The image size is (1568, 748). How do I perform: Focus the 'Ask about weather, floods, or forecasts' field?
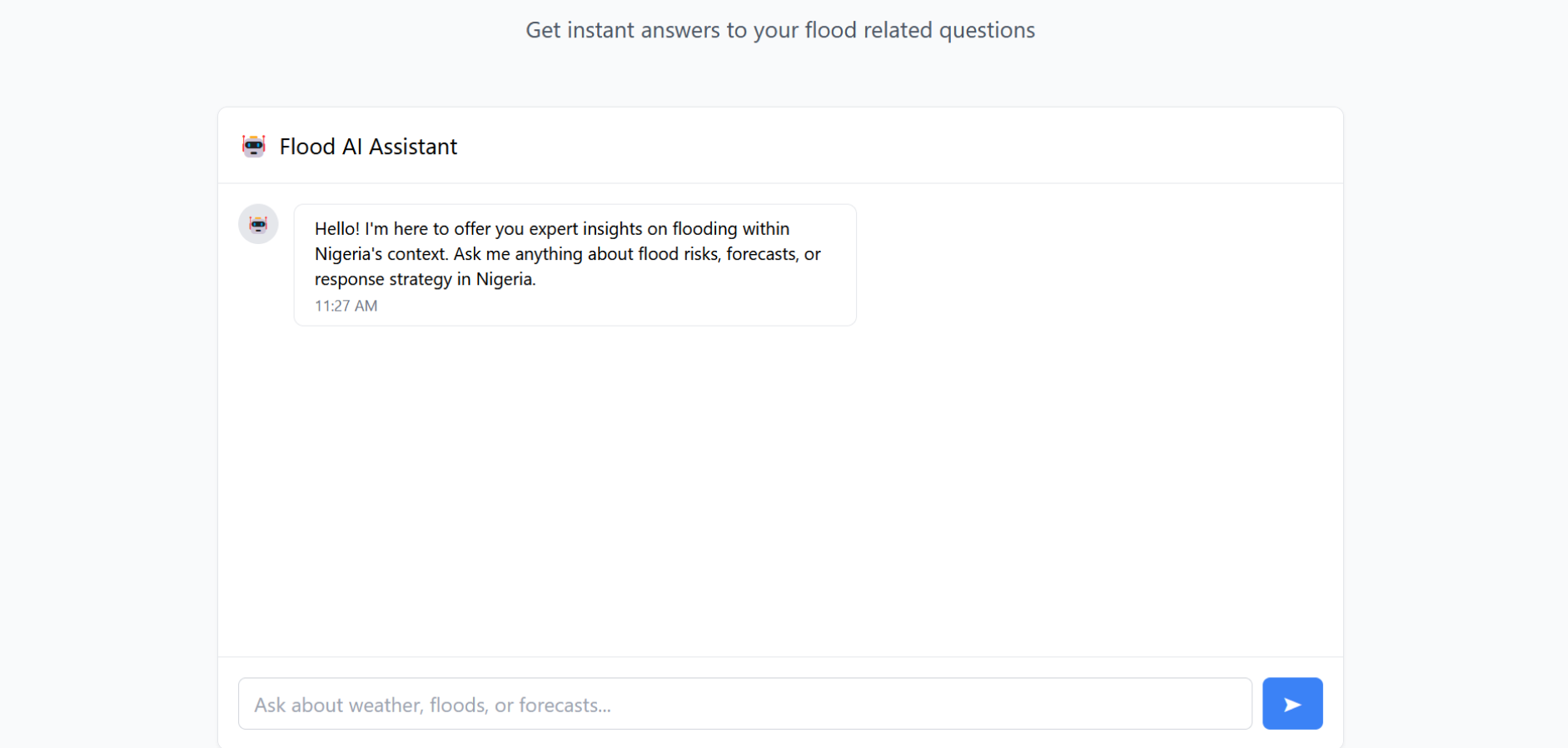tap(744, 704)
